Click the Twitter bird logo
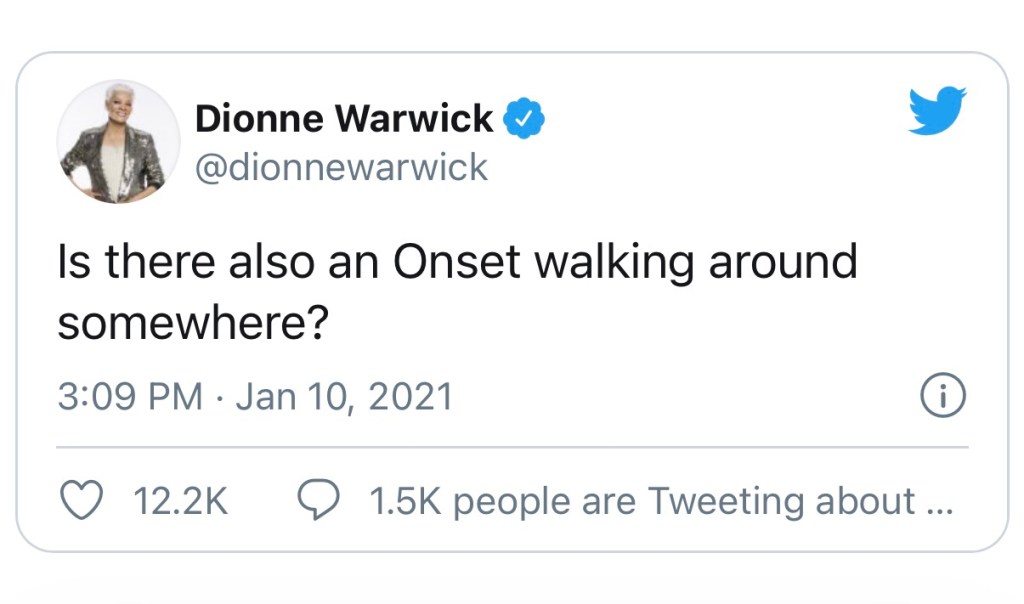 tap(937, 110)
